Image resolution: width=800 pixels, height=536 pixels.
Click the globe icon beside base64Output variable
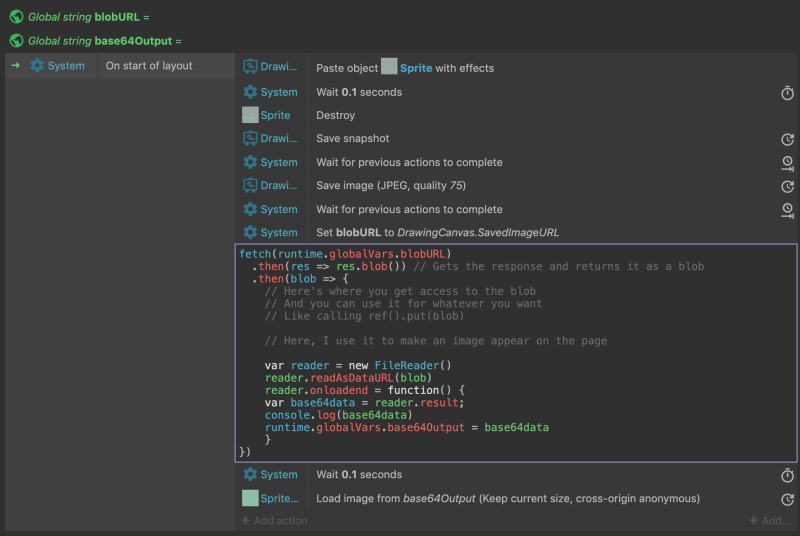pyautogui.click(x=16, y=40)
